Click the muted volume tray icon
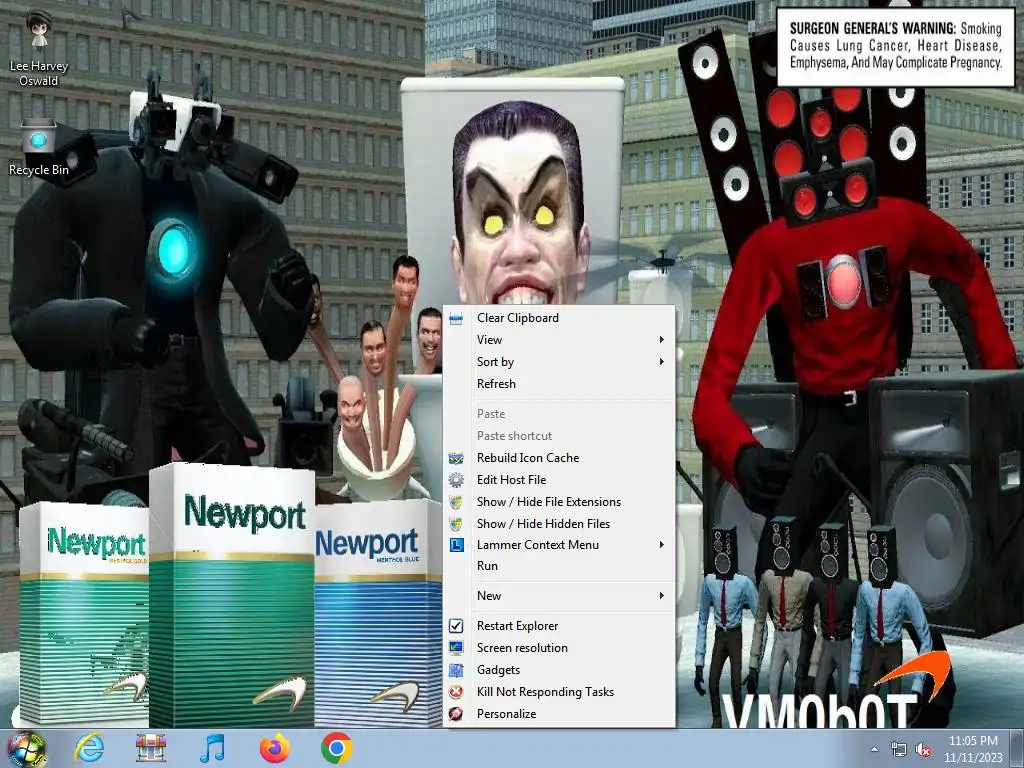Screen dimensions: 1024x768 click(923, 750)
